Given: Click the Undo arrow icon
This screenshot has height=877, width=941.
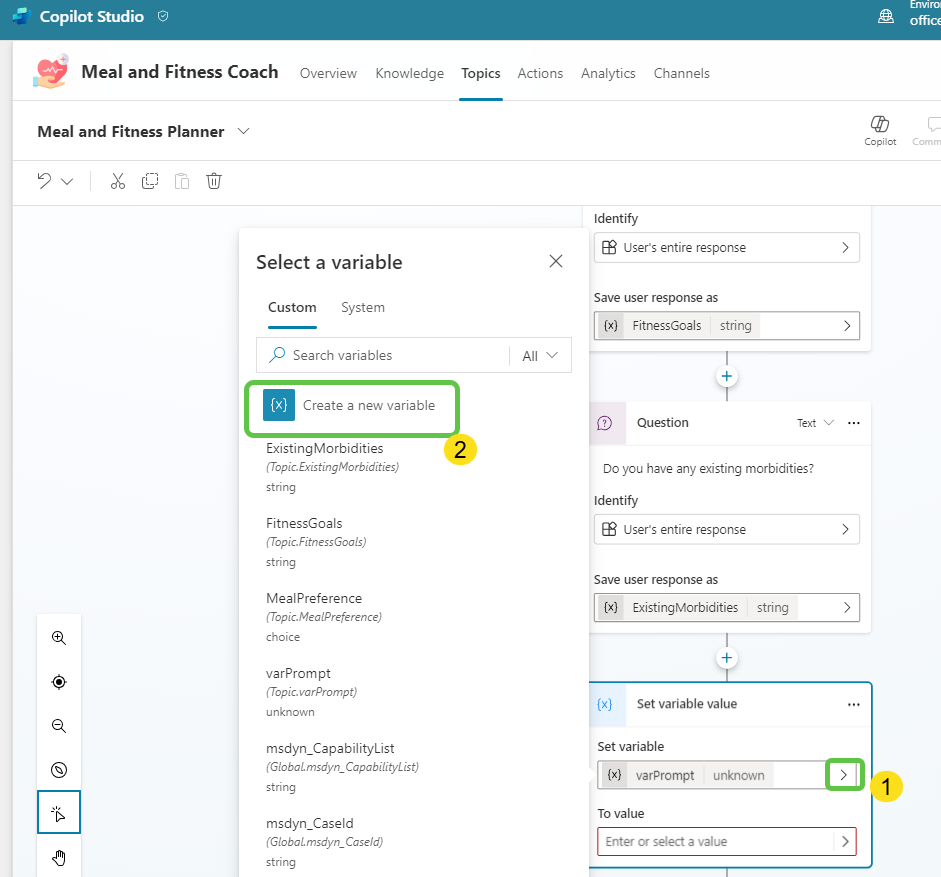Looking at the screenshot, I should [44, 181].
